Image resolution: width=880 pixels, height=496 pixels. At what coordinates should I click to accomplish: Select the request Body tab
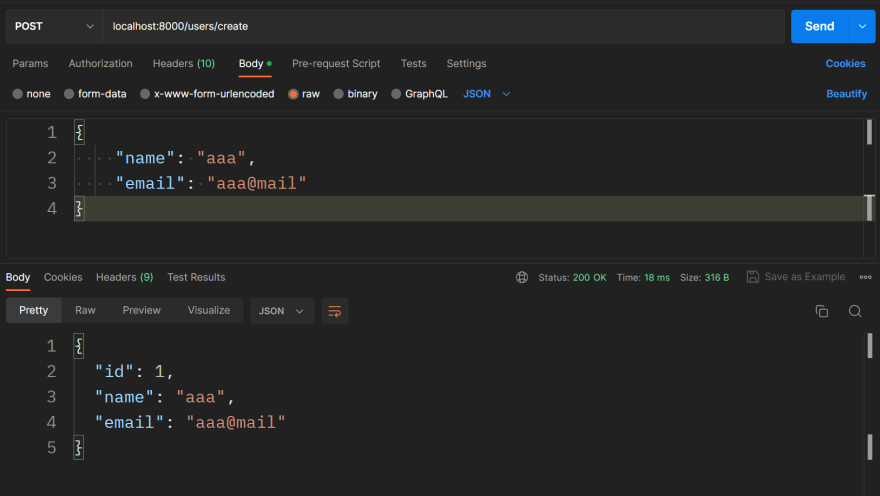click(255, 63)
